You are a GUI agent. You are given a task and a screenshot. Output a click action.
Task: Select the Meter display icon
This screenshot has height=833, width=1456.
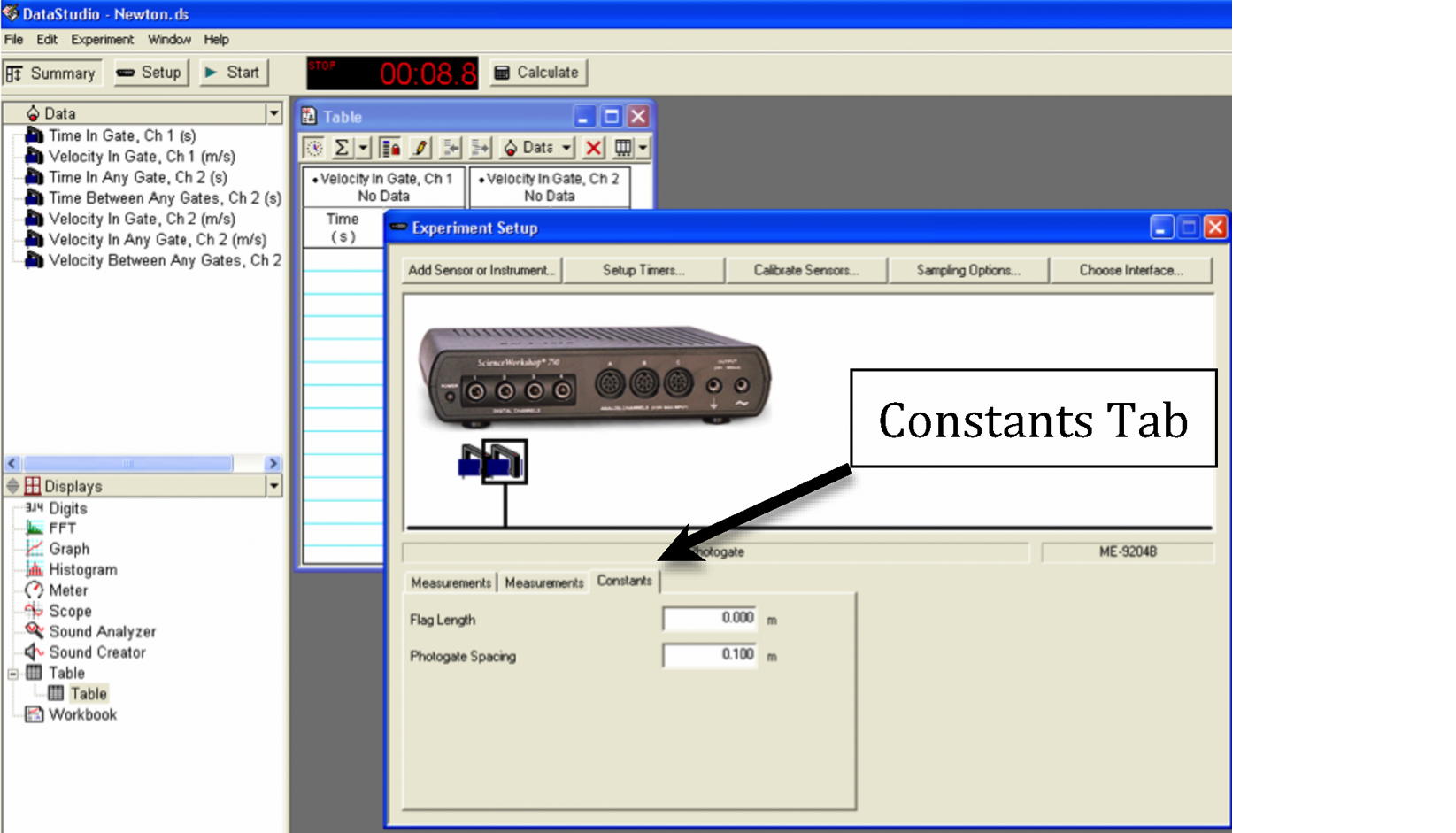pos(34,590)
